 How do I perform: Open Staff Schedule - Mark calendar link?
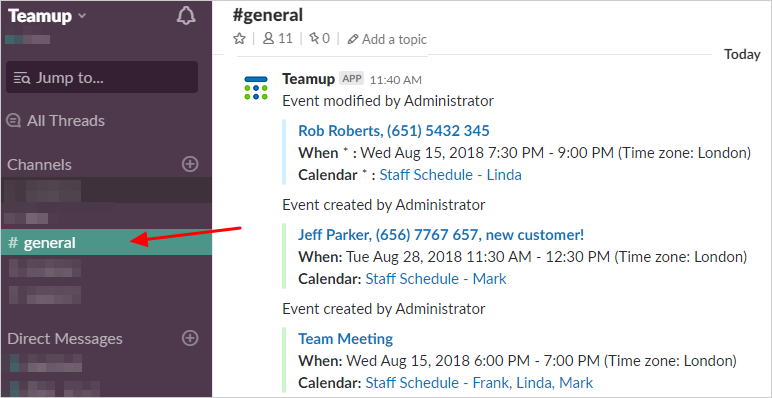tap(436, 279)
